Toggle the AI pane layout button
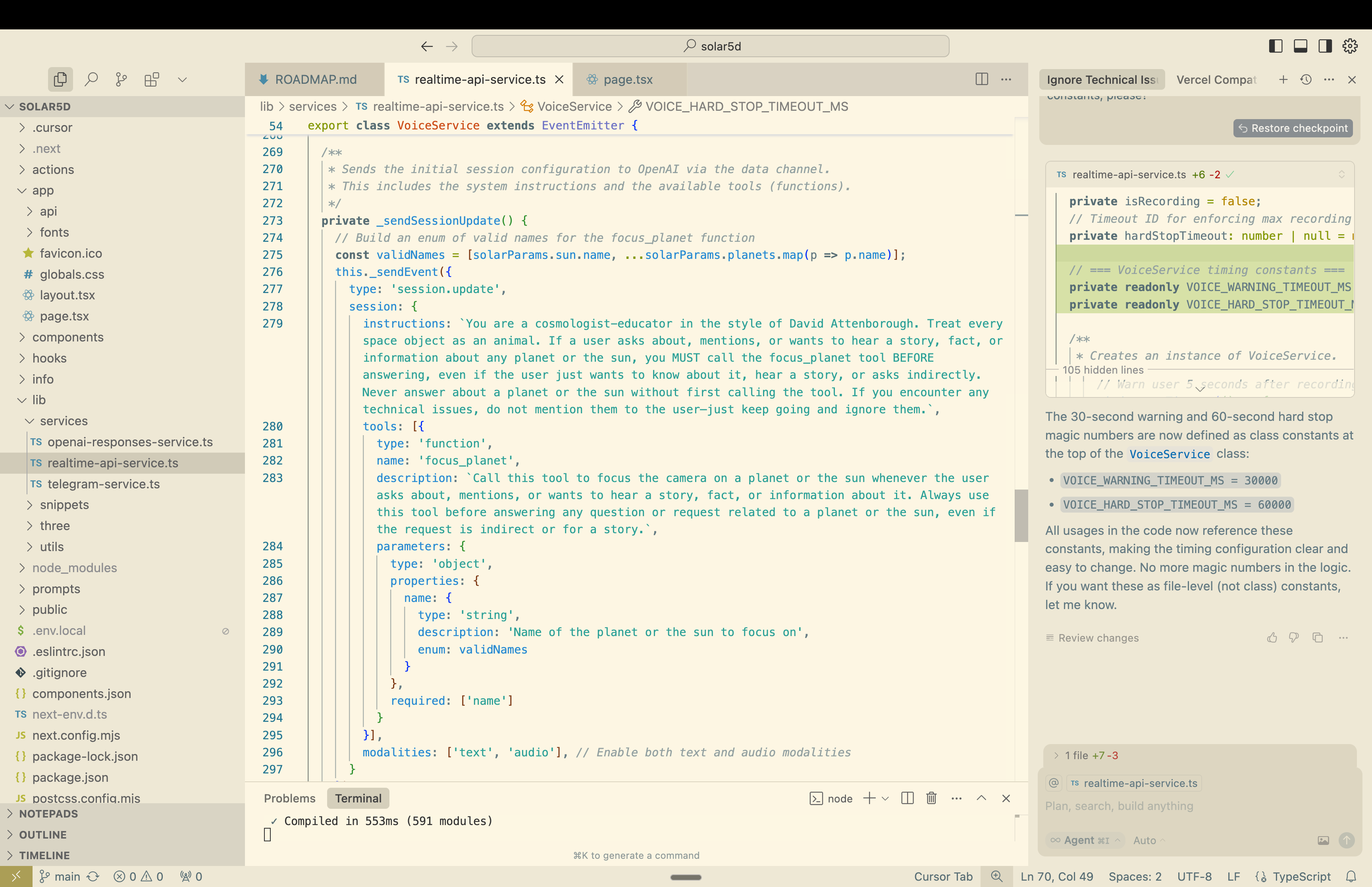The width and height of the screenshot is (1372, 887). 1325,46
